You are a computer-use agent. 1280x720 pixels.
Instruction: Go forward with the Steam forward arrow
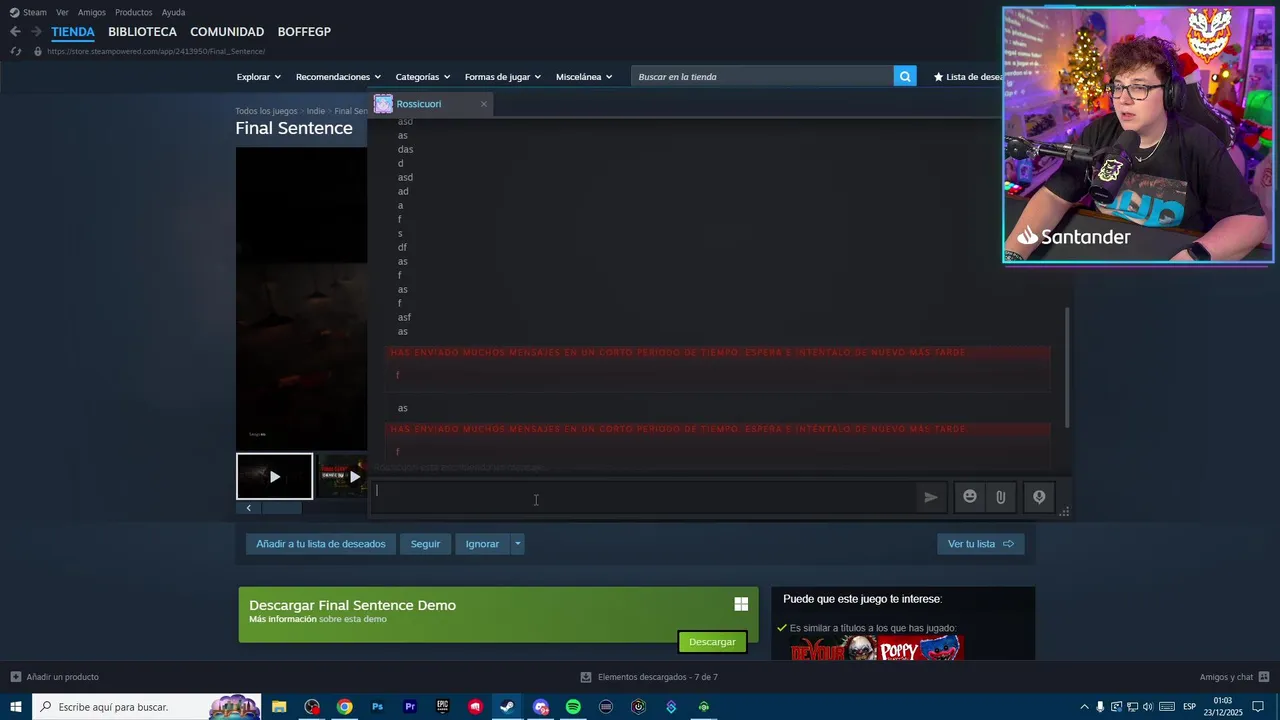click(36, 32)
